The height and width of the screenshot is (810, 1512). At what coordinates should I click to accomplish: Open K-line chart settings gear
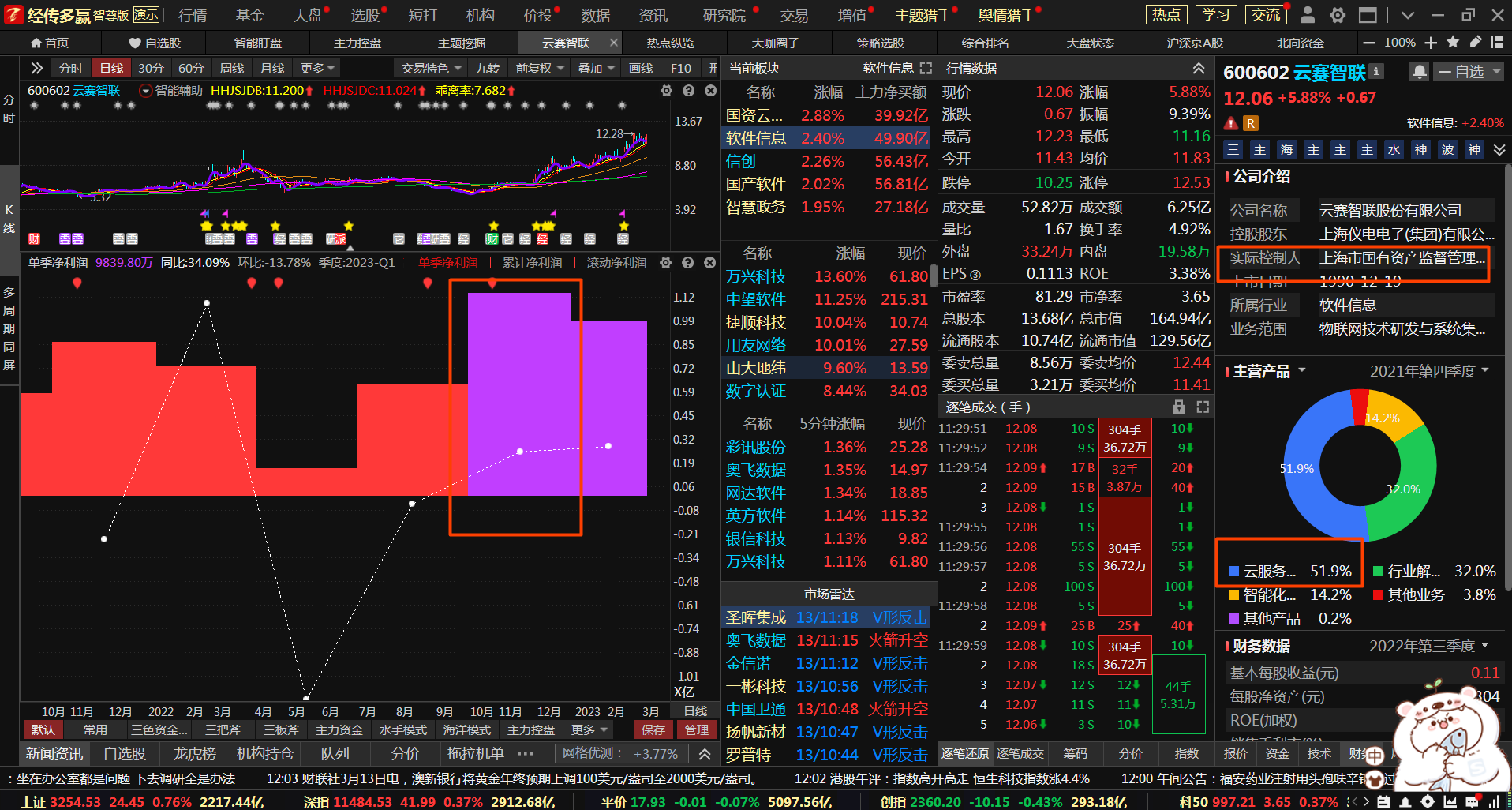(666, 91)
